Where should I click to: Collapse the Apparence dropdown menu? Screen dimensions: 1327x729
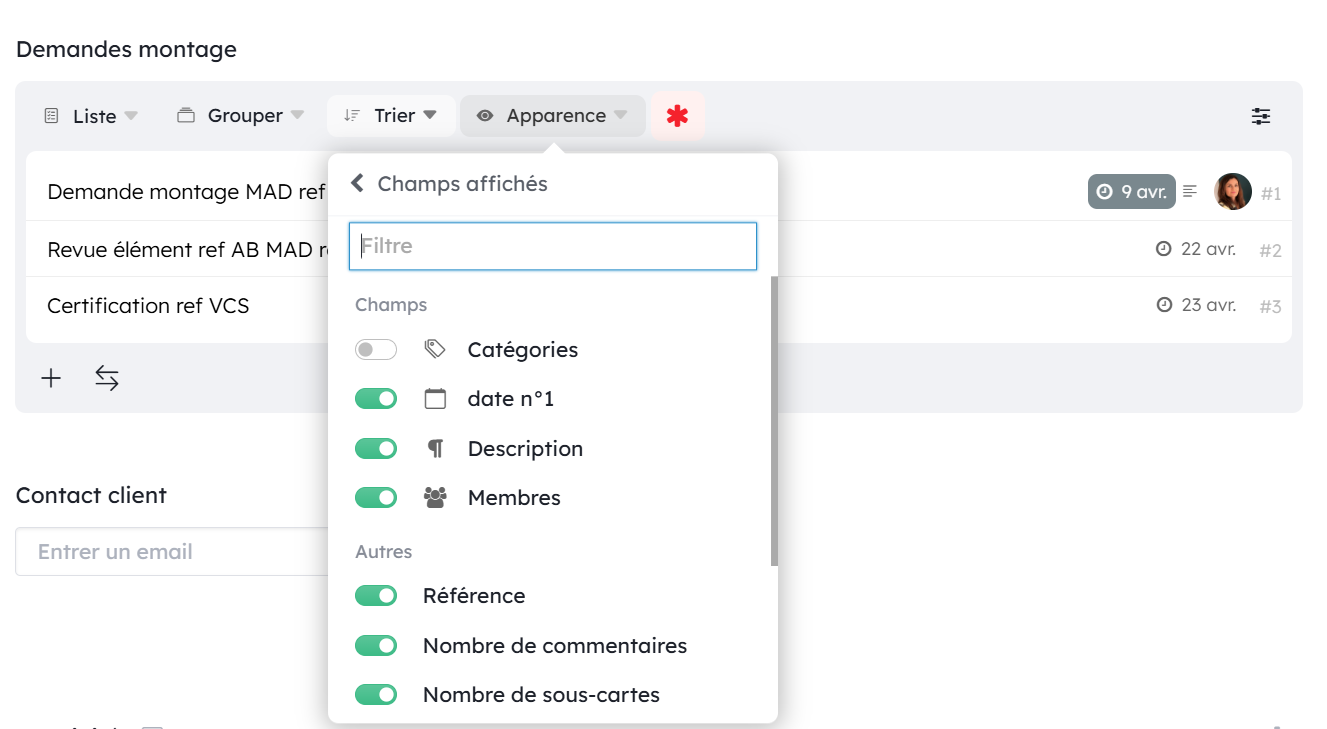click(552, 116)
